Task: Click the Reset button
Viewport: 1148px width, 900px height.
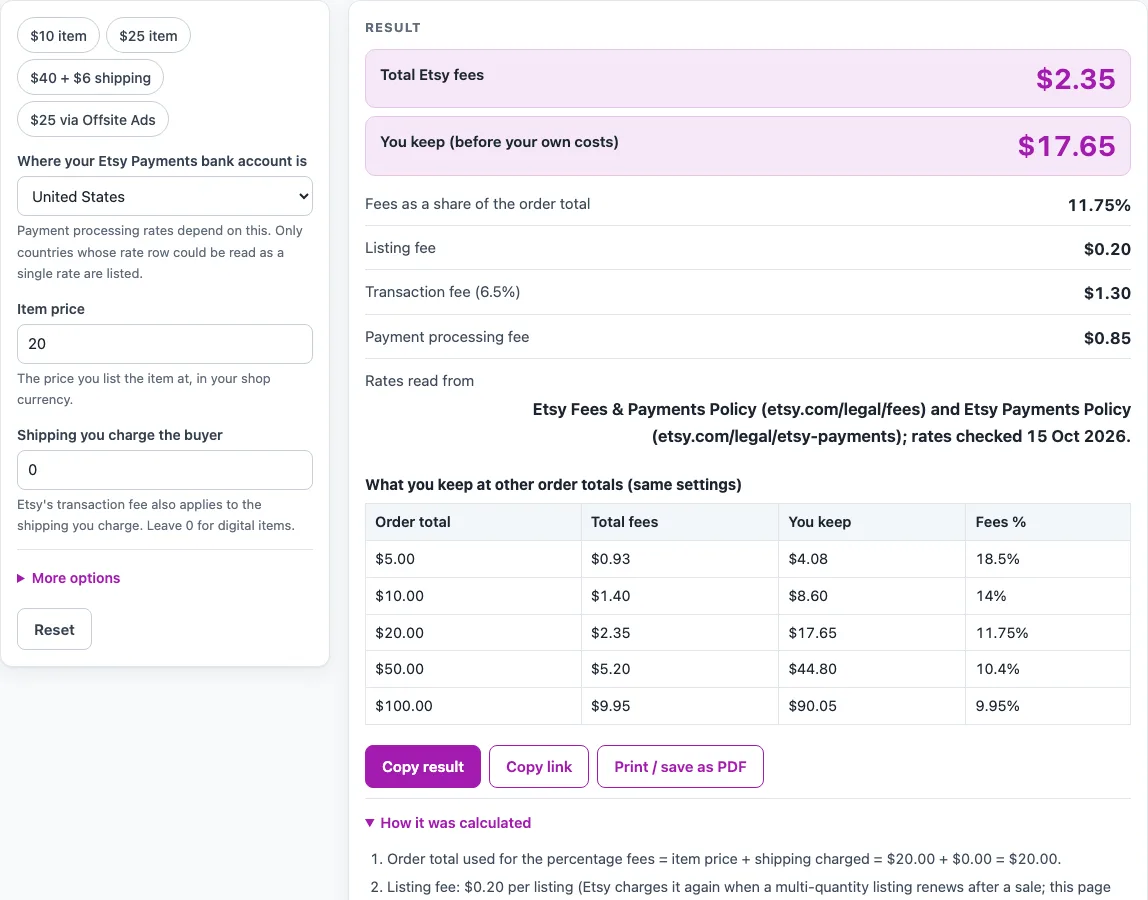Action: [x=54, y=630]
